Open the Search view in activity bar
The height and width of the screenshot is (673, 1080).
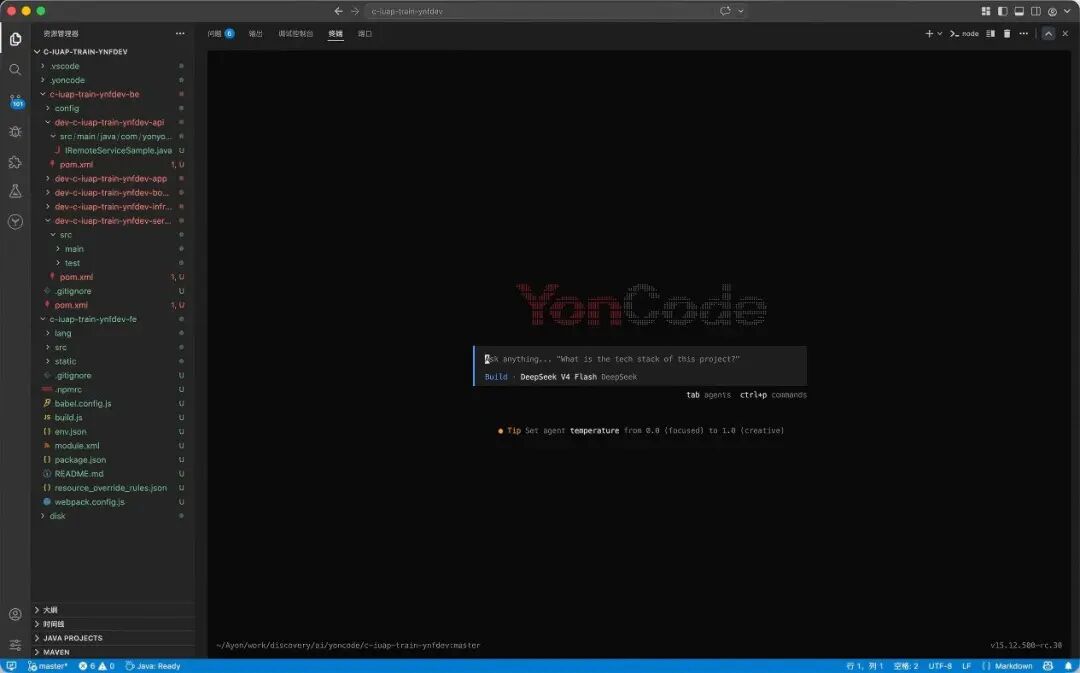point(15,70)
